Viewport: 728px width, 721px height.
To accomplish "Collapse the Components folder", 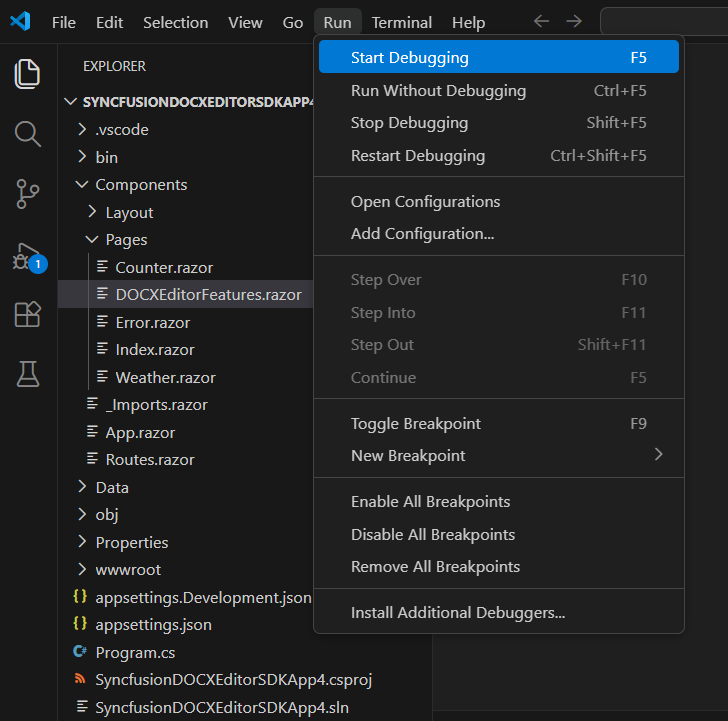I will coord(140,185).
